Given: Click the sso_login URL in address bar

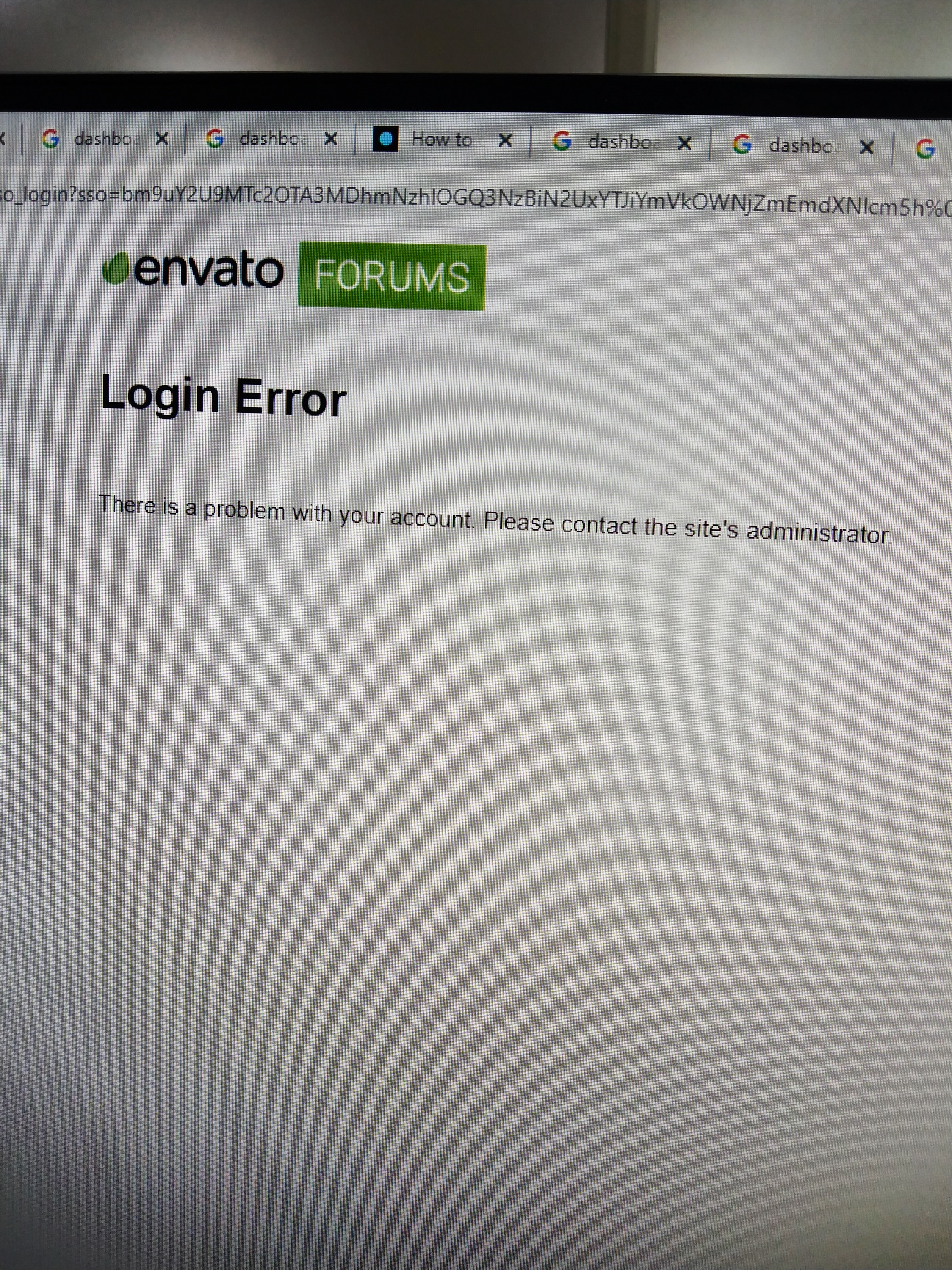Looking at the screenshot, I should [476, 200].
